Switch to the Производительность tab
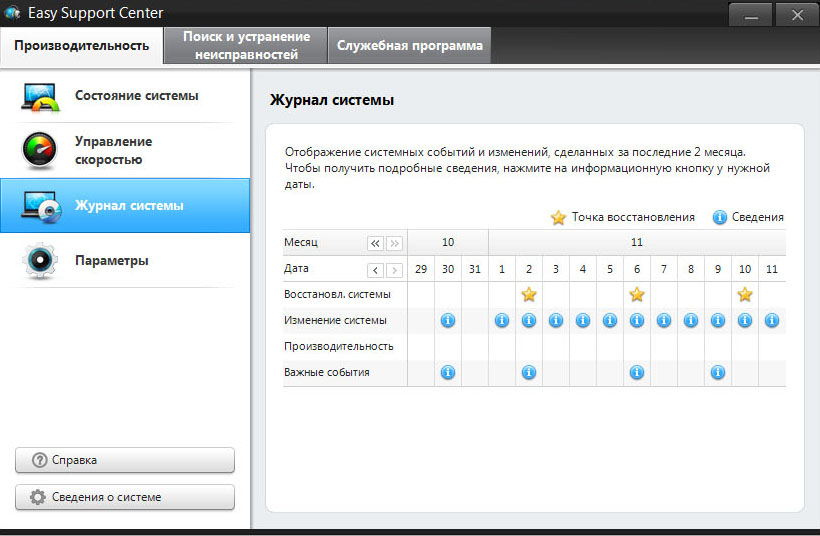 point(82,45)
